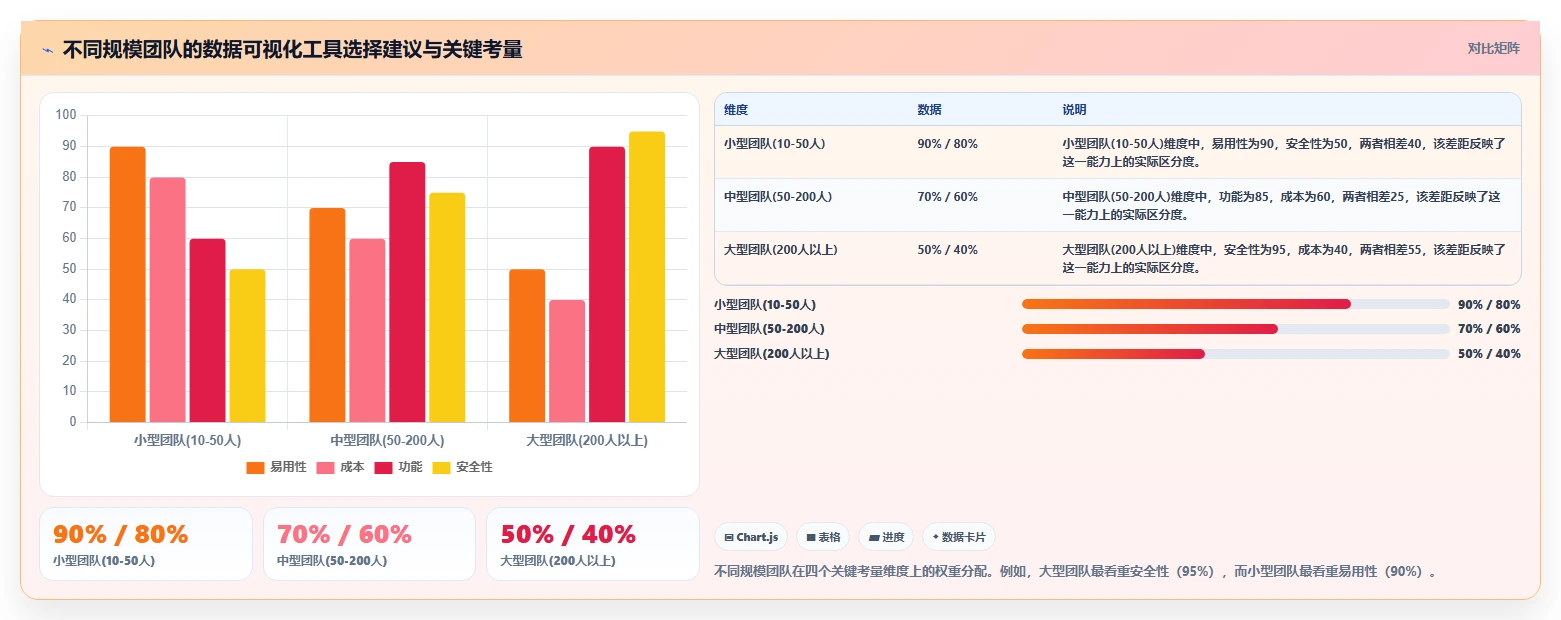Screen dimensions: 1561x620
Task: Click the 小型团队 安全性 bar at 50
Action: pos(247,346)
